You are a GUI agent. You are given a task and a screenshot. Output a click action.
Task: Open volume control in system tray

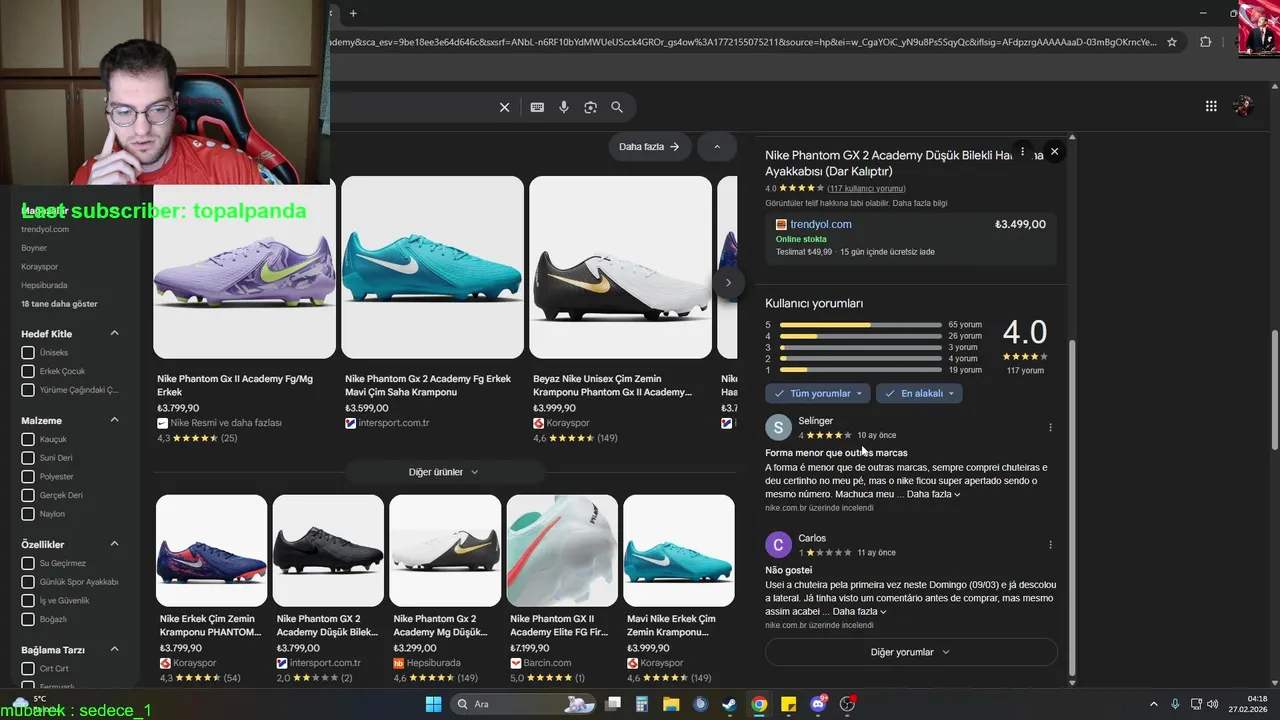1212,704
